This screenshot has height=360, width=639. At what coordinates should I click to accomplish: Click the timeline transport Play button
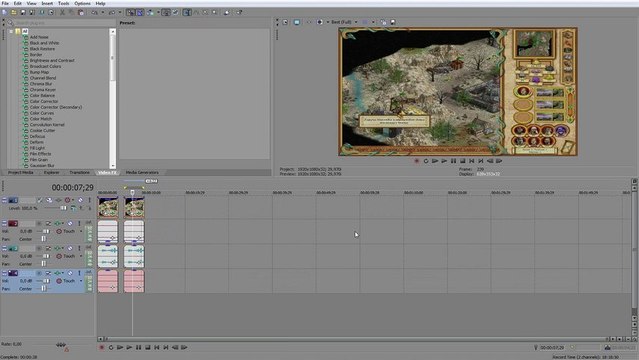(129, 347)
